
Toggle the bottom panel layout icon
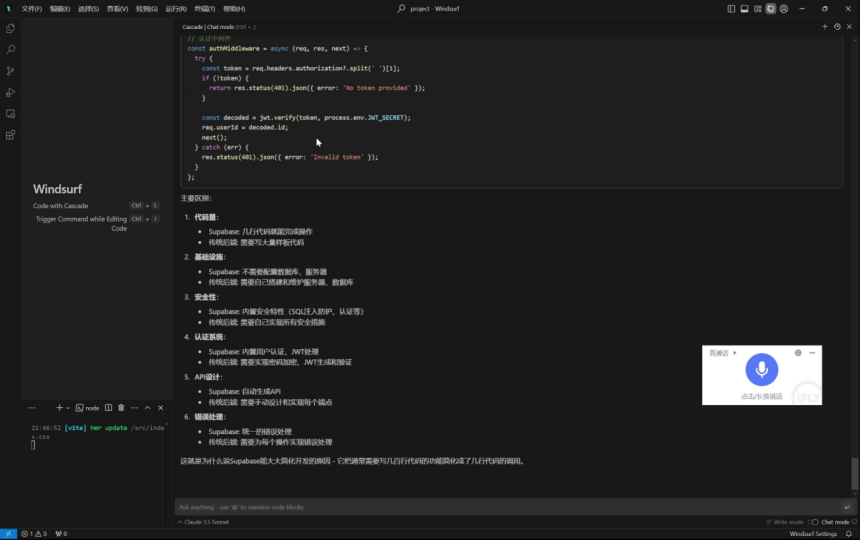744,9
